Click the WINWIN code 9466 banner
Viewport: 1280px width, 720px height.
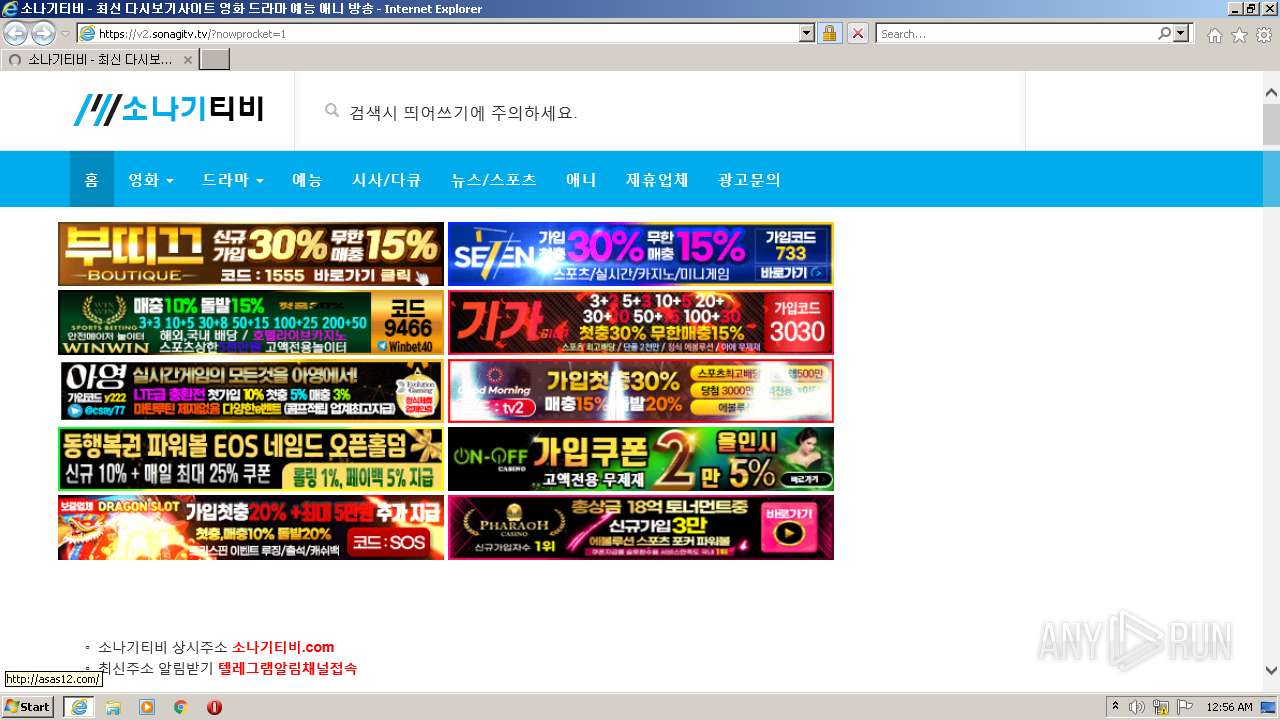point(251,322)
